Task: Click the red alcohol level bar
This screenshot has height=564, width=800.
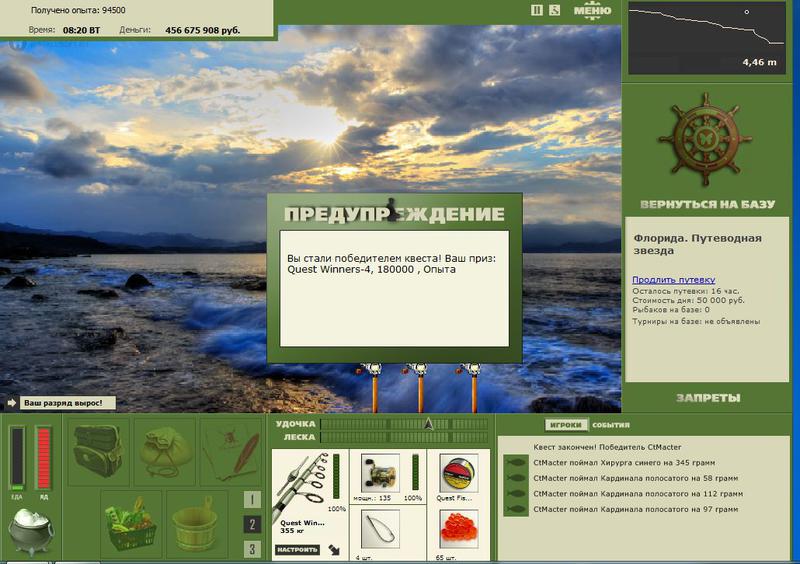Action: [x=44, y=458]
